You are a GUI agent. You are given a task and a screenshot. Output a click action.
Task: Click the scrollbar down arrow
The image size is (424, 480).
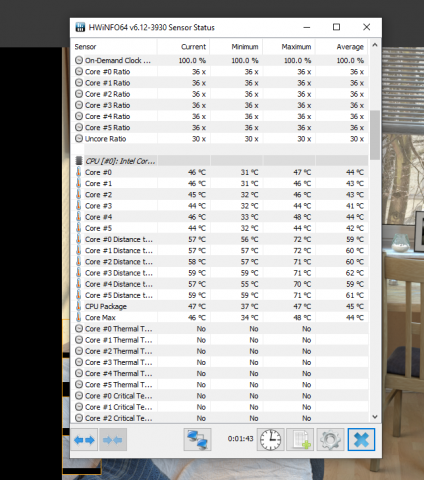pos(375,417)
